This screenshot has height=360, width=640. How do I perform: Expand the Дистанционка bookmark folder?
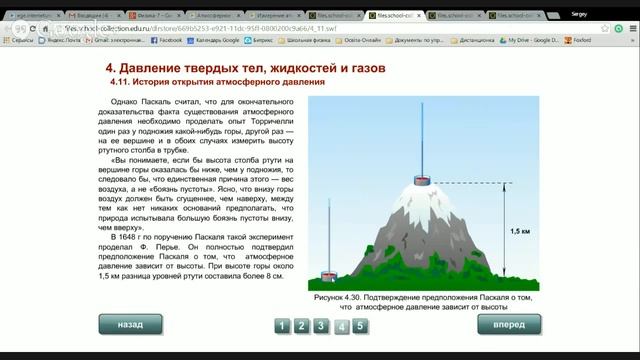(473, 40)
